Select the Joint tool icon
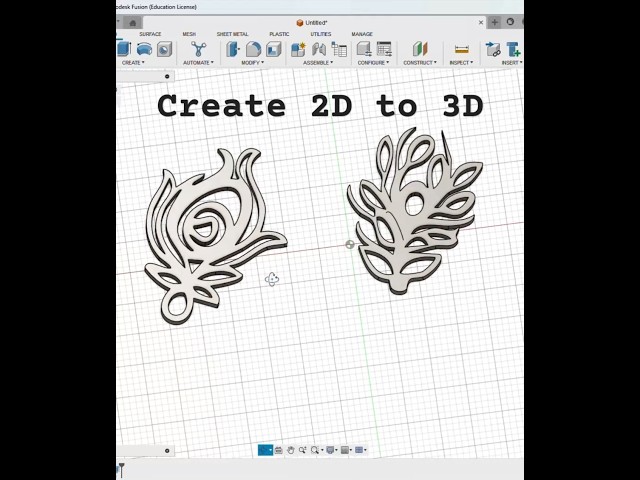This screenshot has height=480, width=640. click(319, 49)
